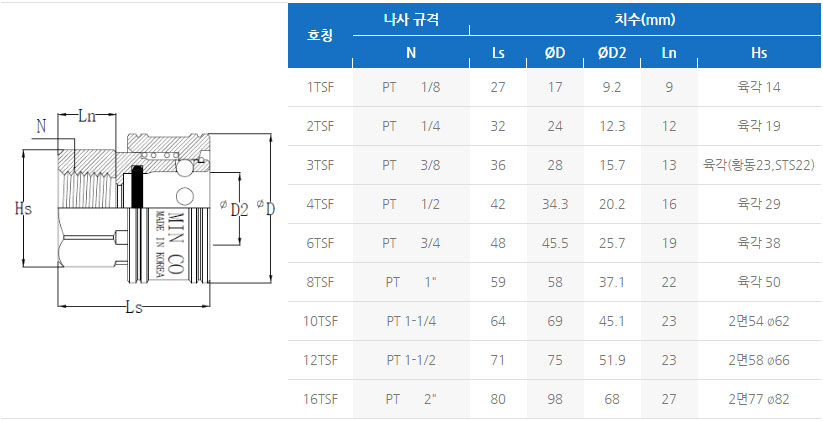
Task: Click the Ln dimension label in the diagram
Action: point(87,116)
